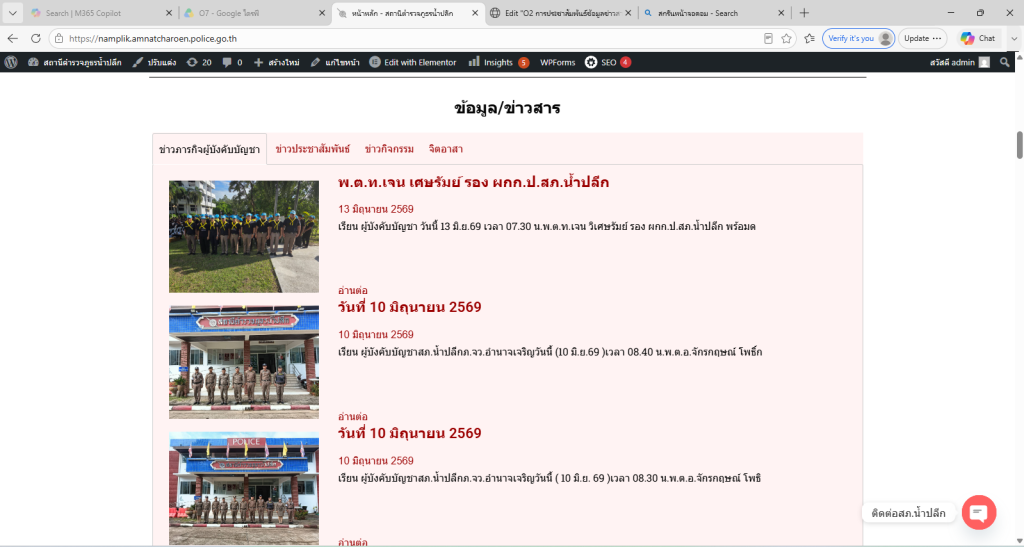
Task: Launch Edit with Elementor
Action: pyautogui.click(x=413, y=62)
